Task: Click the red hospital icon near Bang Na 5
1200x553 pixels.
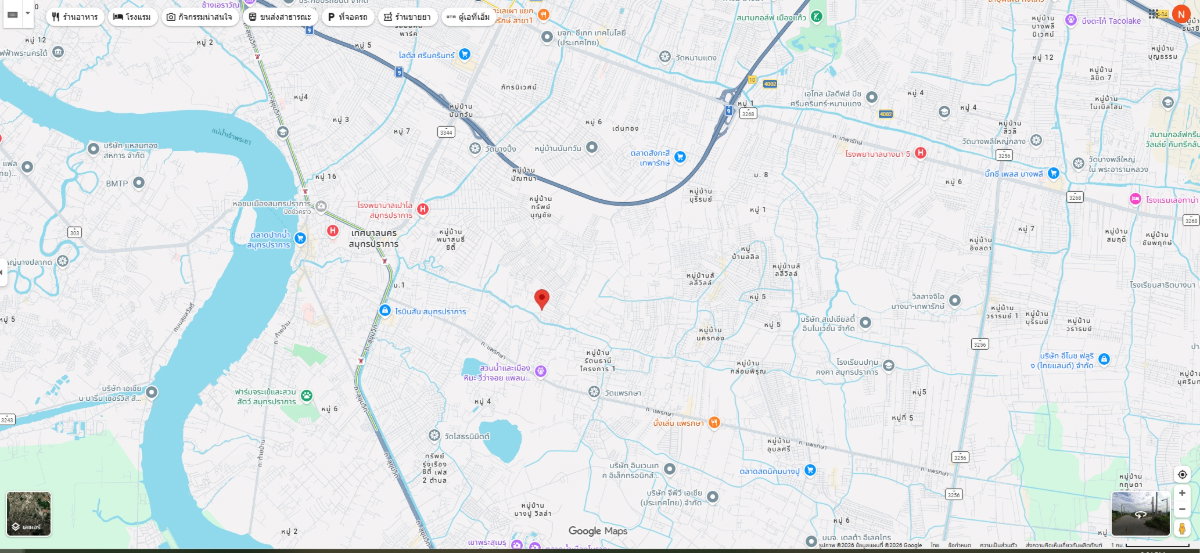Action: point(920,153)
